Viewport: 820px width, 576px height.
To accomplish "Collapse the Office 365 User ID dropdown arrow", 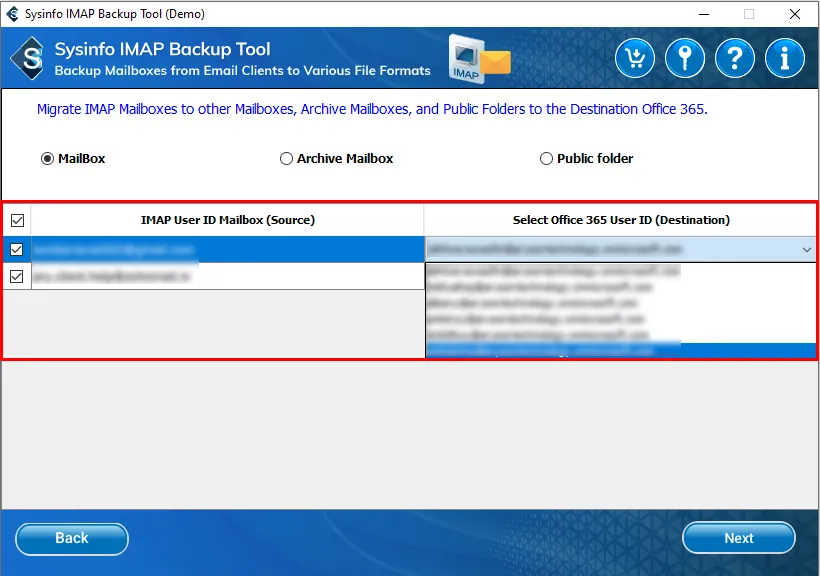I will coord(806,249).
